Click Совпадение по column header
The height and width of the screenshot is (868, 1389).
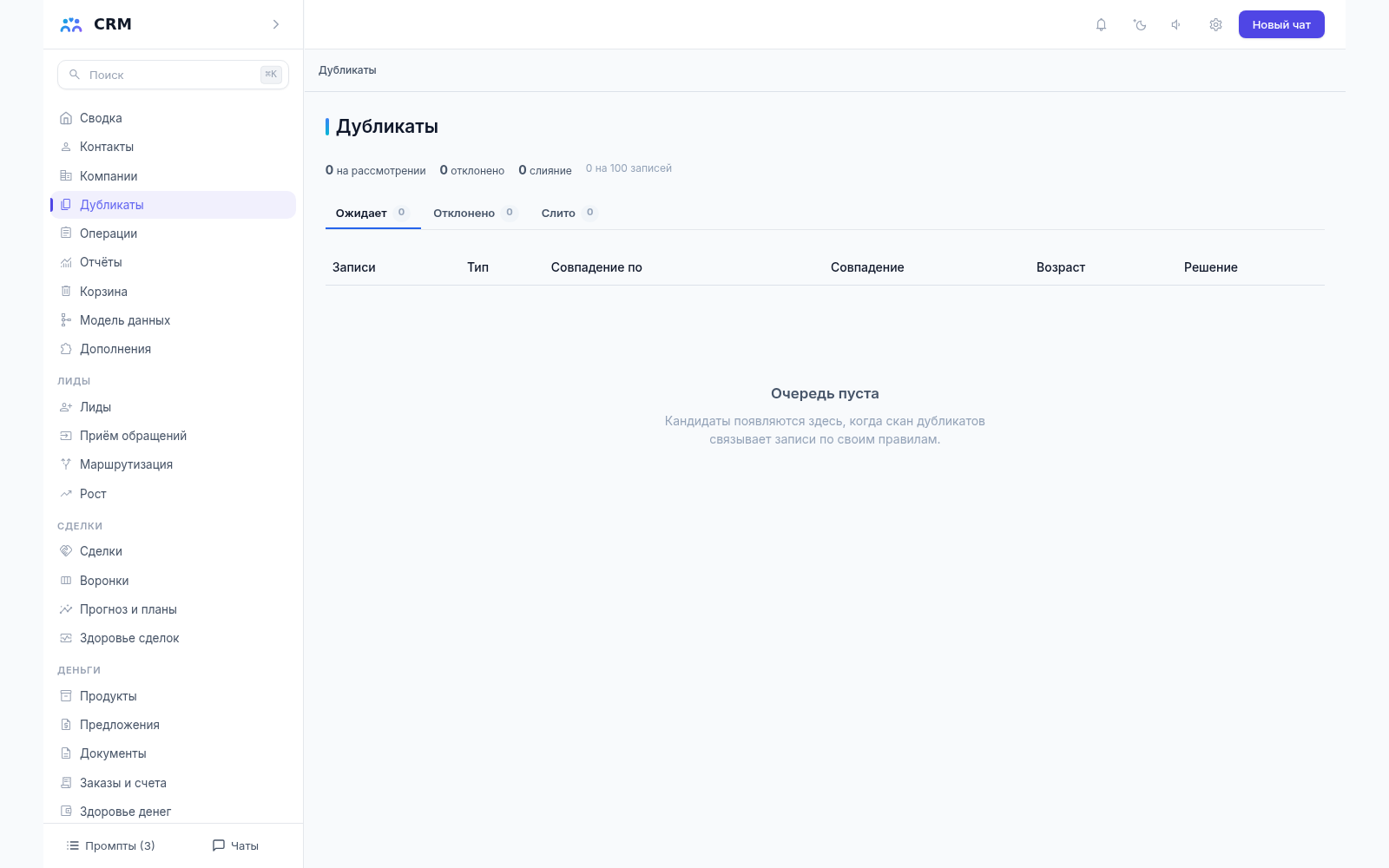click(x=596, y=267)
